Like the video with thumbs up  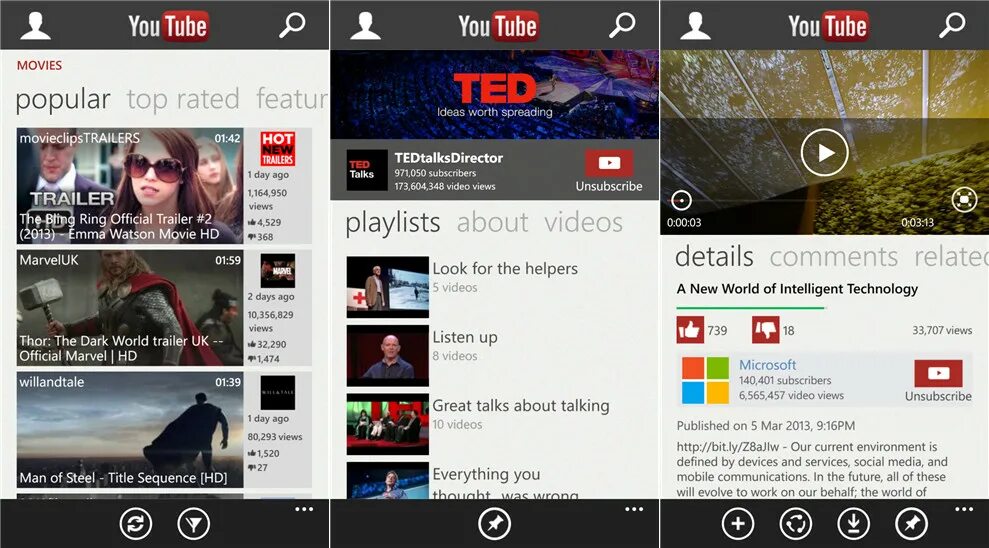point(690,330)
